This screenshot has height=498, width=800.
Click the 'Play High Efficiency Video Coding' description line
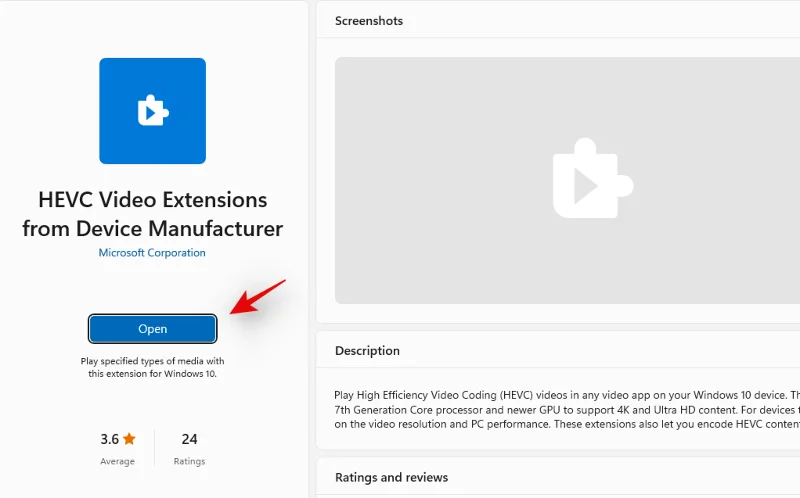[x=560, y=396]
